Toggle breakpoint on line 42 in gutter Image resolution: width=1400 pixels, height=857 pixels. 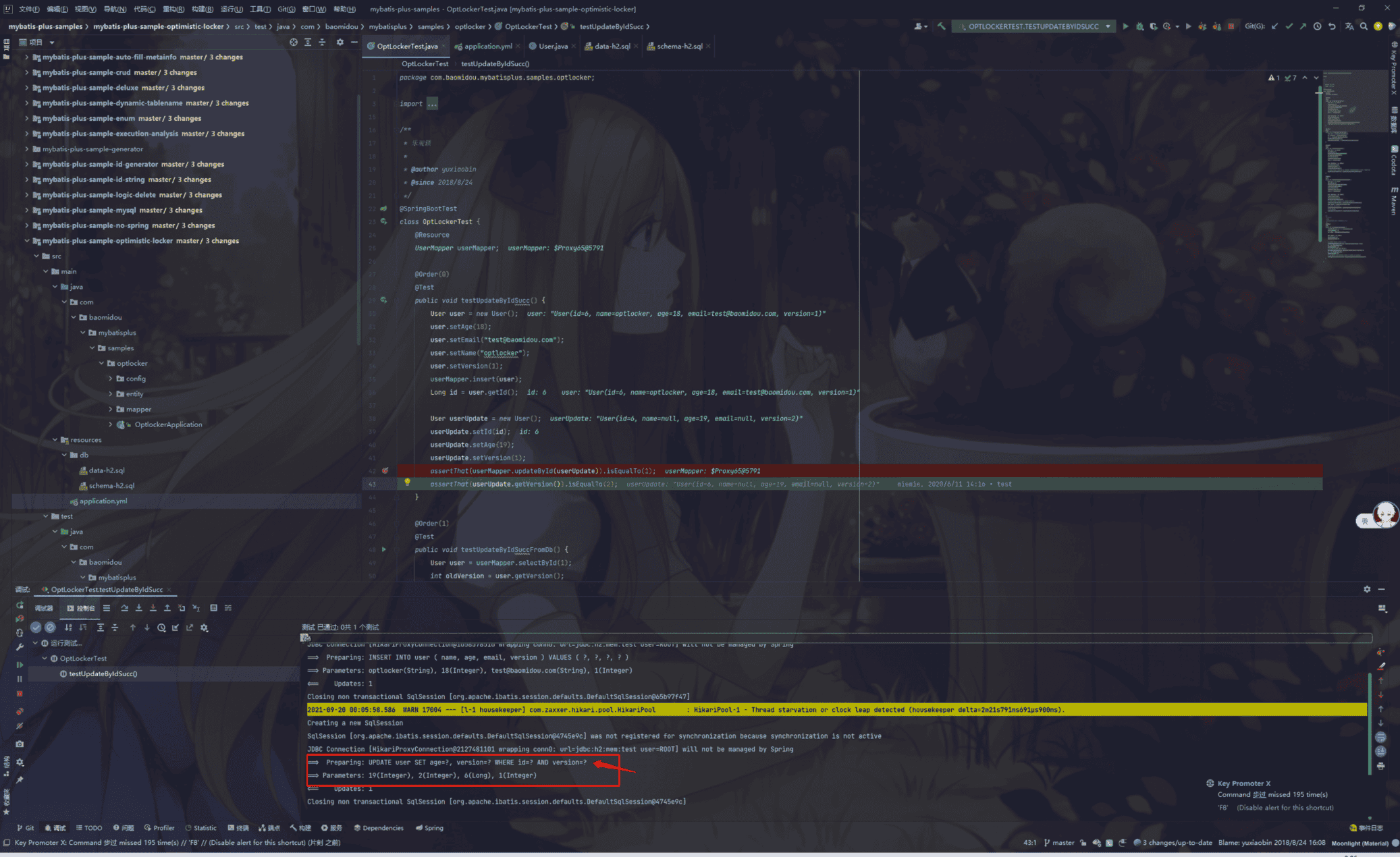click(x=385, y=471)
